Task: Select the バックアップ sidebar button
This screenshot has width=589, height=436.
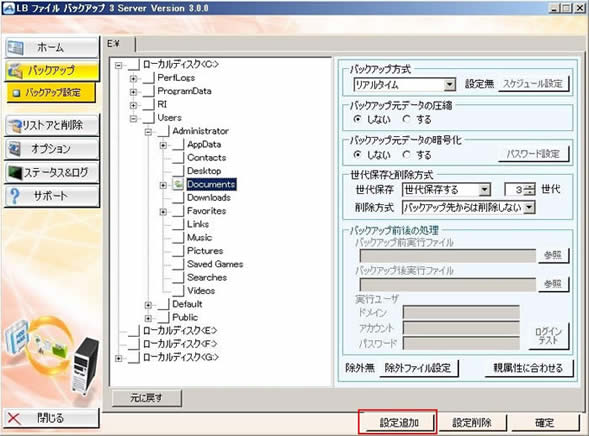Action: (x=52, y=71)
